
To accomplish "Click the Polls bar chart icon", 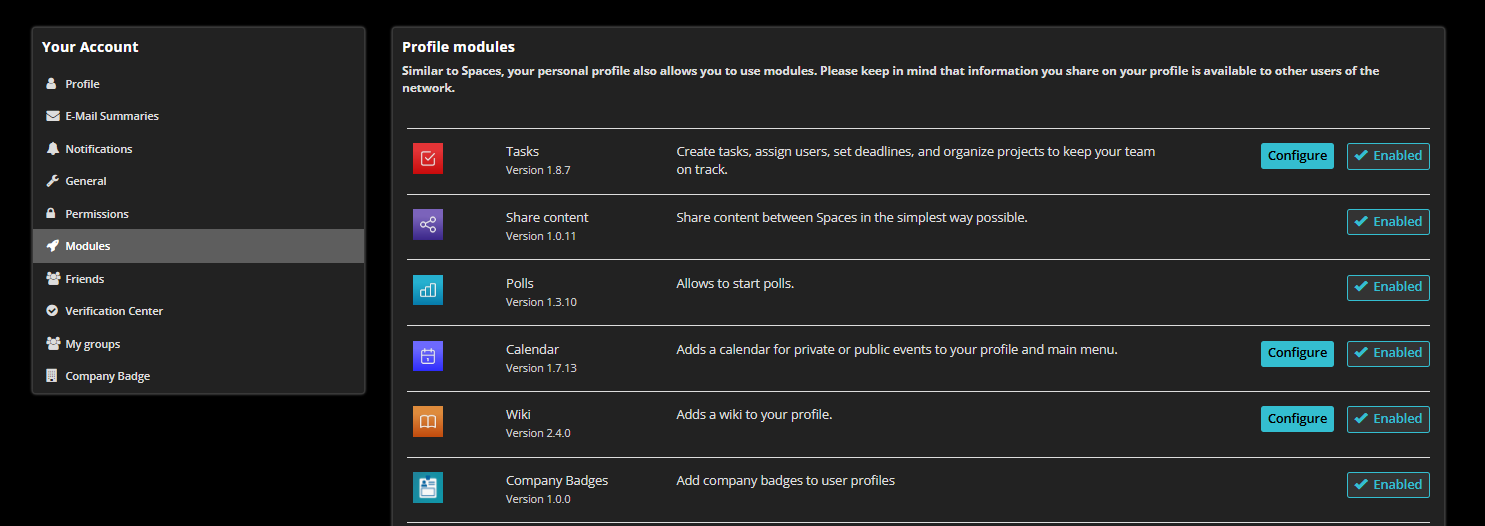I will (427, 290).
